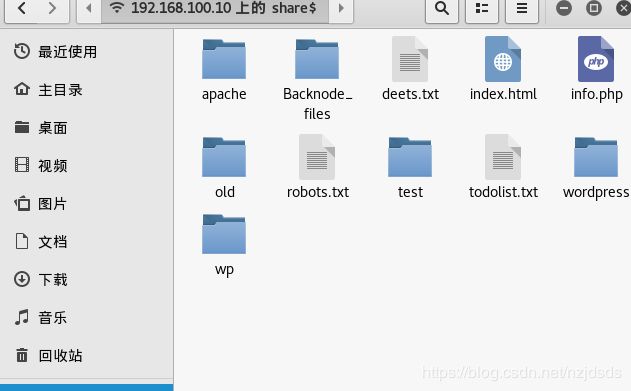Screen dimensions: 631x391
Task: Click the info.php name label
Action: click(x=596, y=95)
